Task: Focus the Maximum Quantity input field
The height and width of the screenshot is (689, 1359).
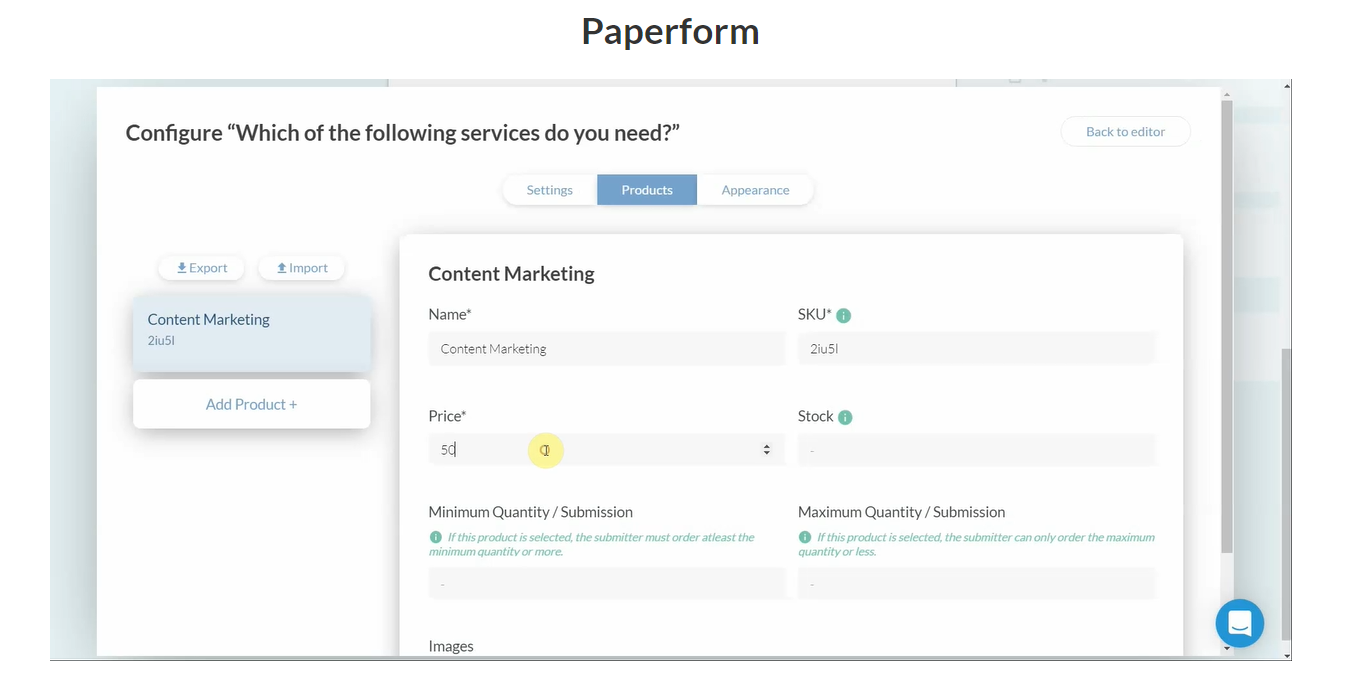Action: (976, 583)
